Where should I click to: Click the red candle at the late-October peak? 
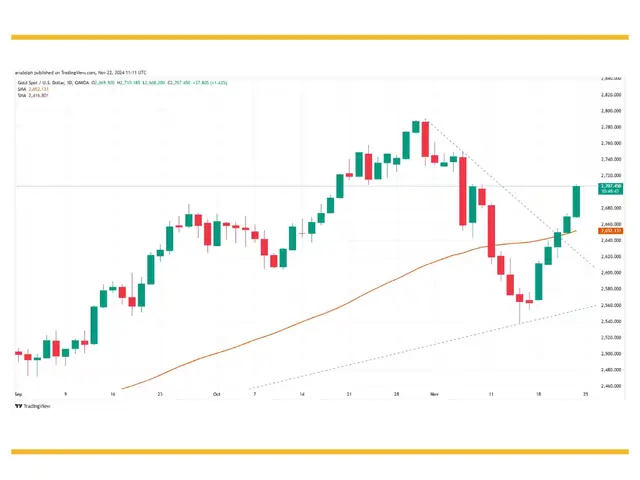[425, 139]
